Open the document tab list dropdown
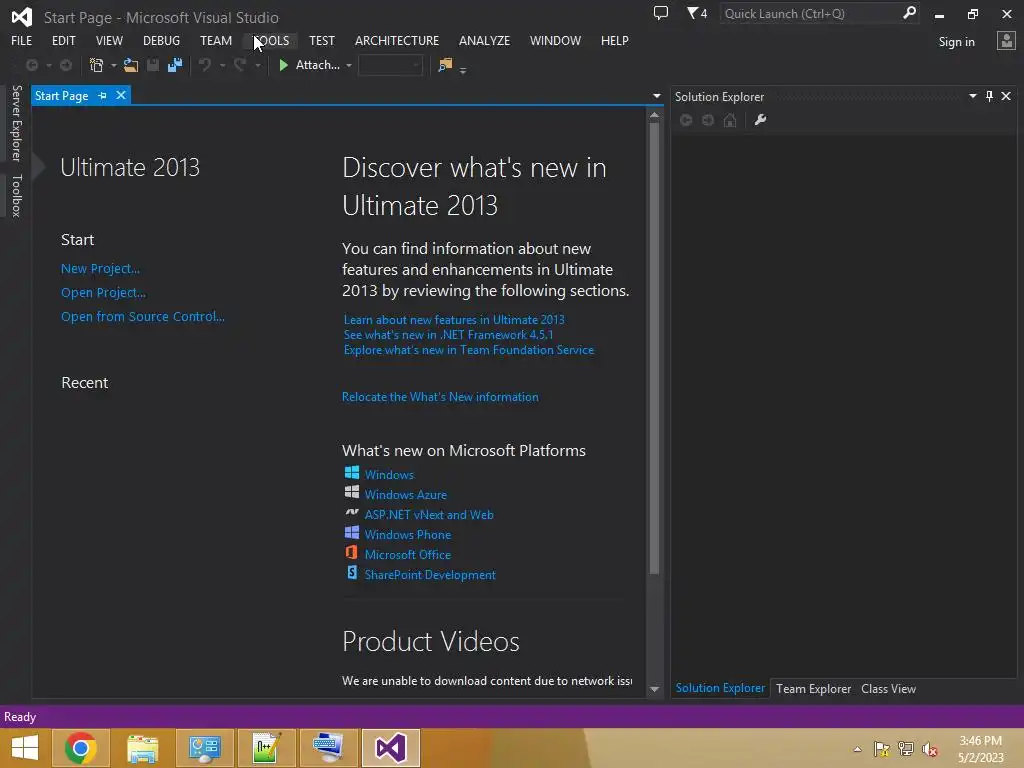Viewport: 1024px width, 768px height. pos(656,96)
